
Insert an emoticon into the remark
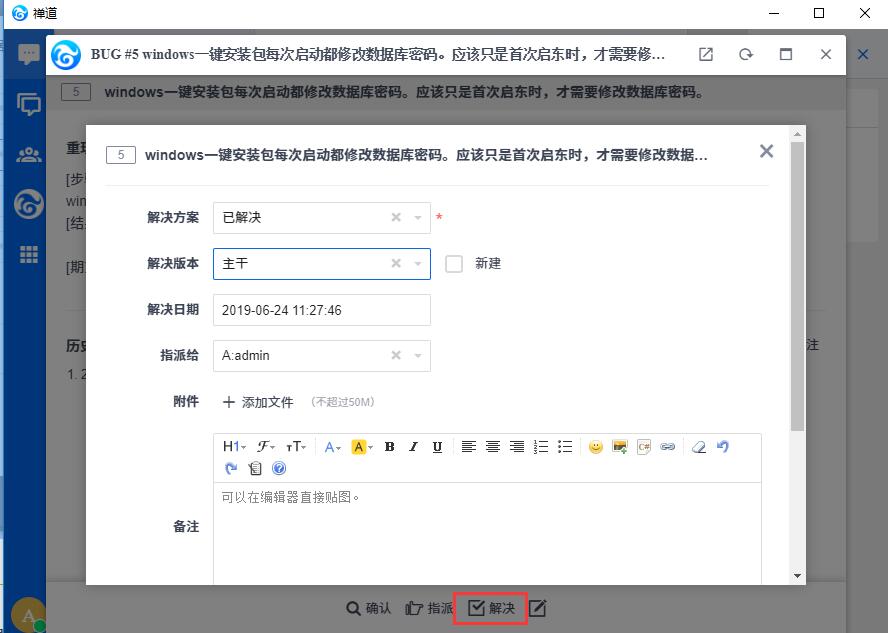point(596,447)
